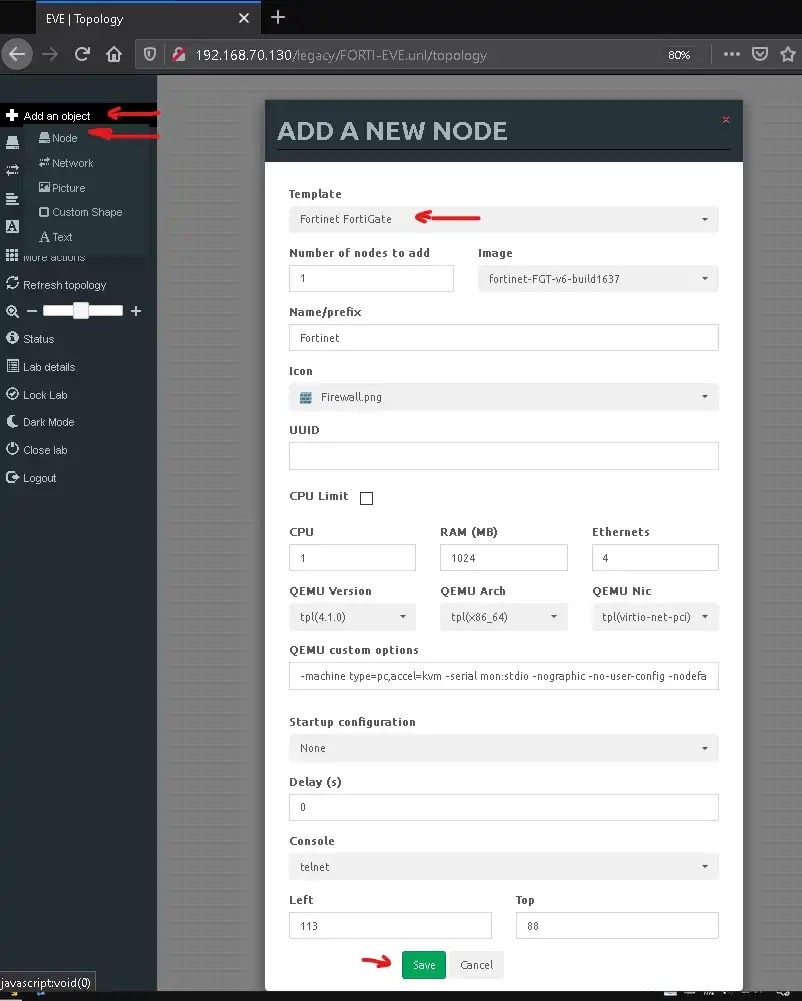Image resolution: width=802 pixels, height=1001 pixels.
Task: Click Logout in sidebar
Action: tap(31, 478)
